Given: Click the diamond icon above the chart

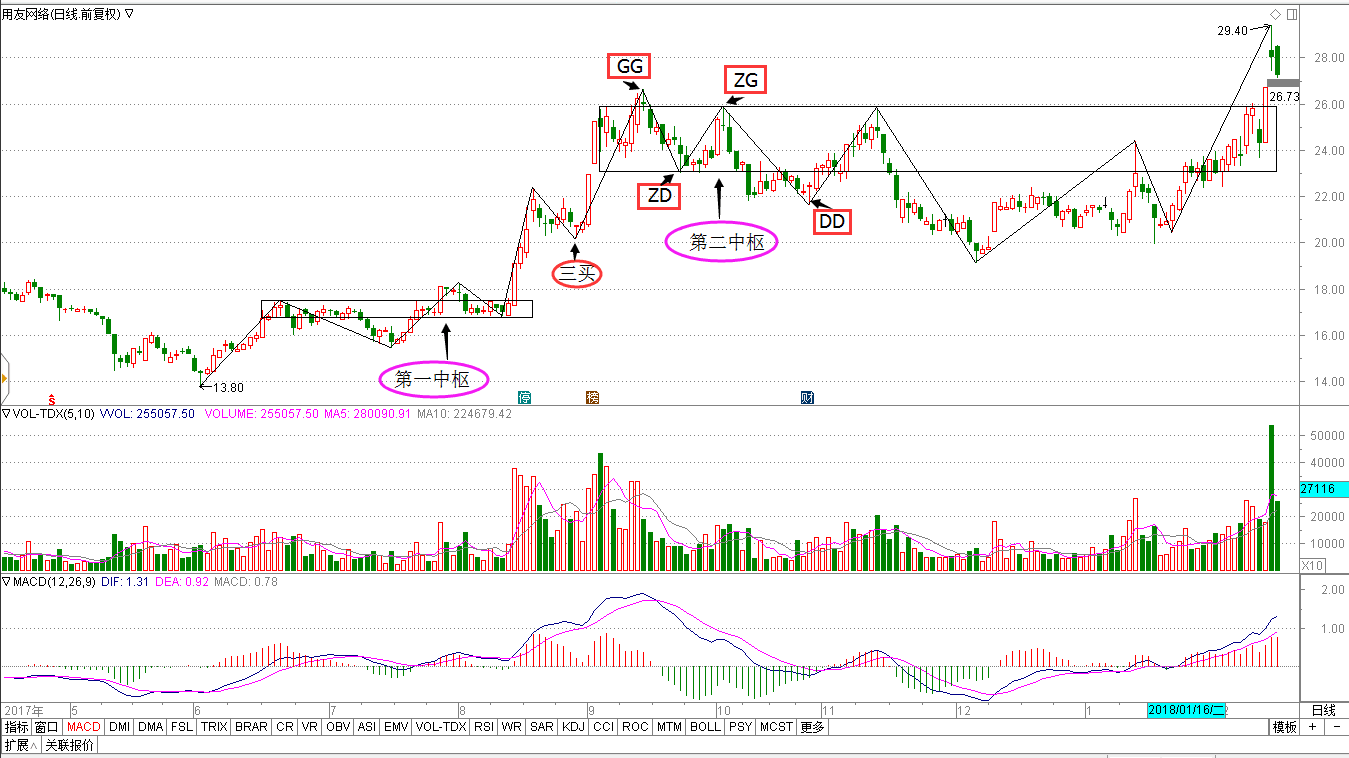Looking at the screenshot, I should (1275, 14).
